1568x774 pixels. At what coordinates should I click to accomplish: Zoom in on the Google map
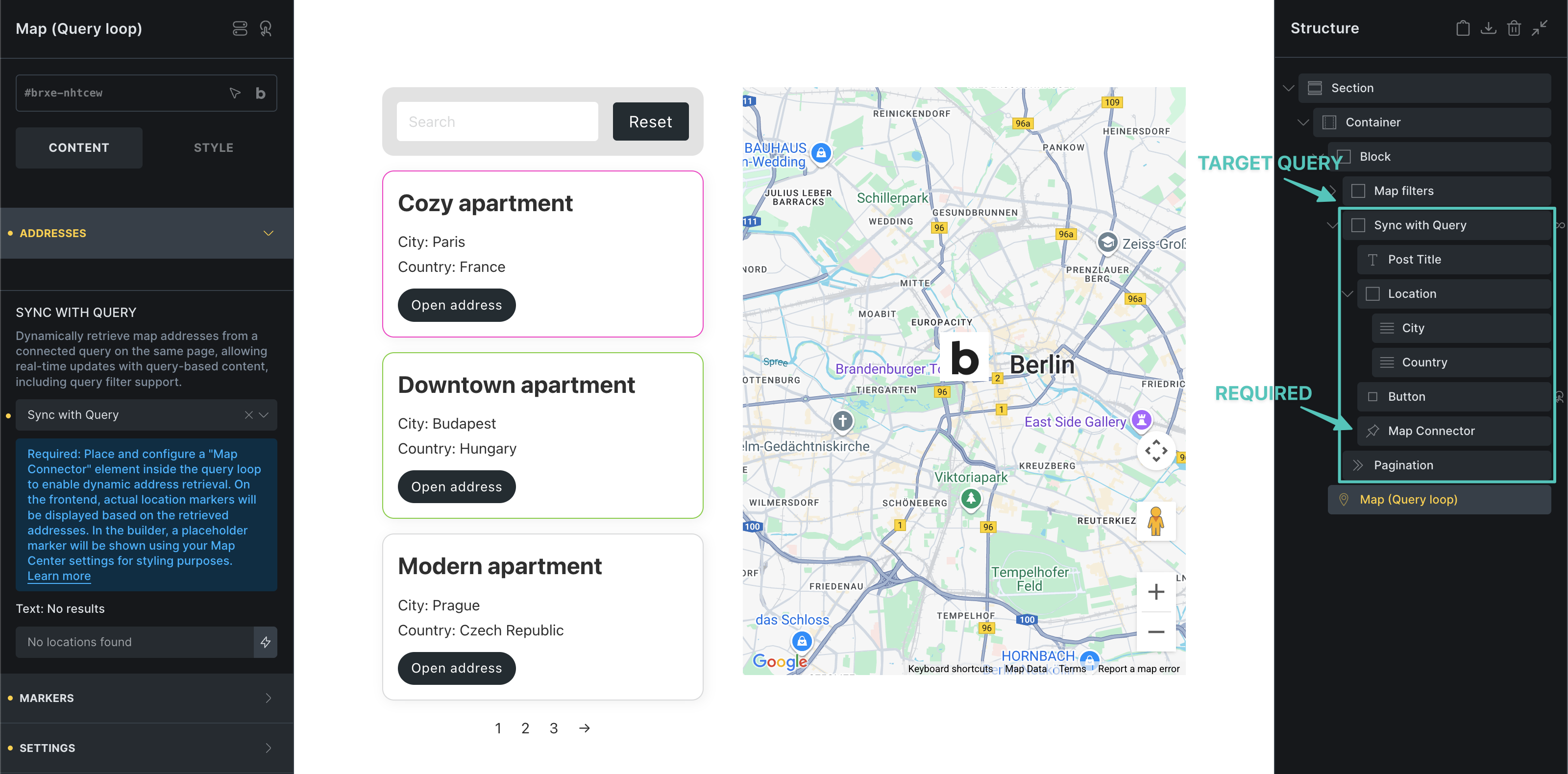click(1155, 591)
